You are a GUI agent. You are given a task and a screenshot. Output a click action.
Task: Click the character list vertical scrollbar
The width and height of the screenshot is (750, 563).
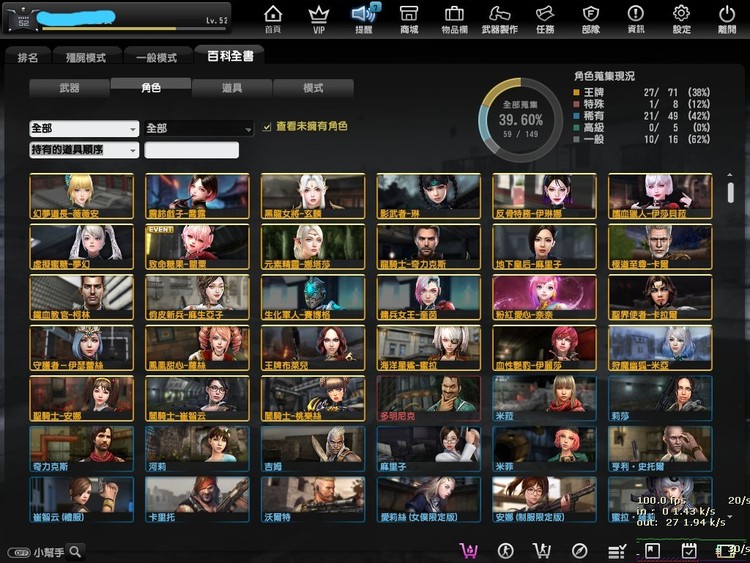(x=730, y=191)
